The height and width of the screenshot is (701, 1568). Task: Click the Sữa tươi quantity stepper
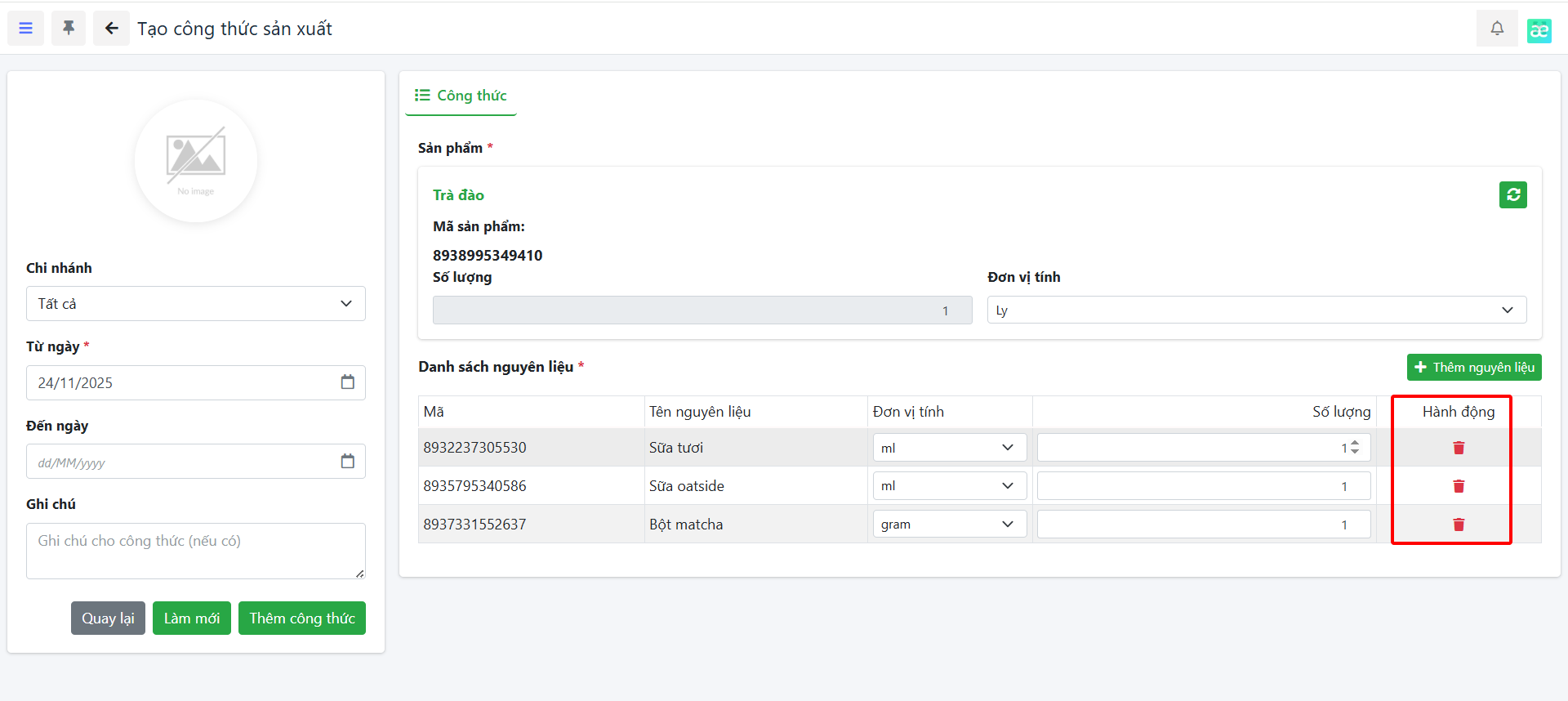(x=1355, y=448)
